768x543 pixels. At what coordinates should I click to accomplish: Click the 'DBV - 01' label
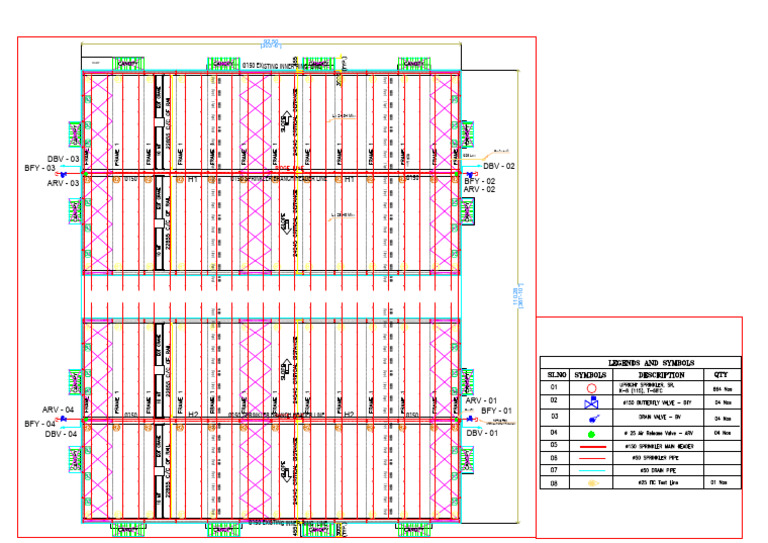click(482, 433)
